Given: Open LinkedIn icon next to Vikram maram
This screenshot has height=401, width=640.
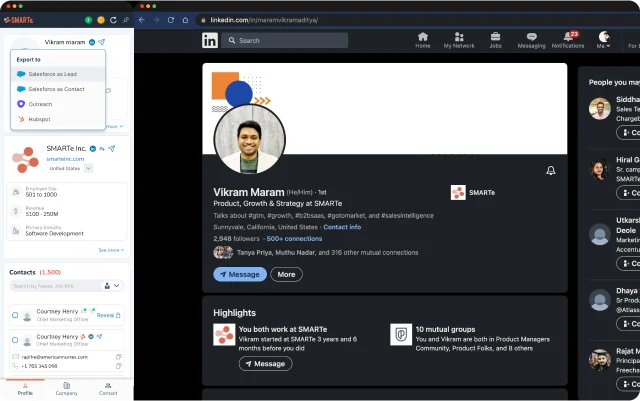Looking at the screenshot, I should [92, 42].
